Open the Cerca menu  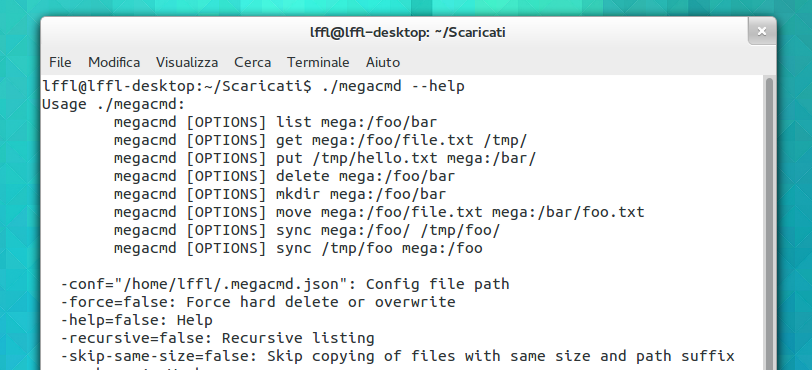pyautogui.click(x=252, y=62)
